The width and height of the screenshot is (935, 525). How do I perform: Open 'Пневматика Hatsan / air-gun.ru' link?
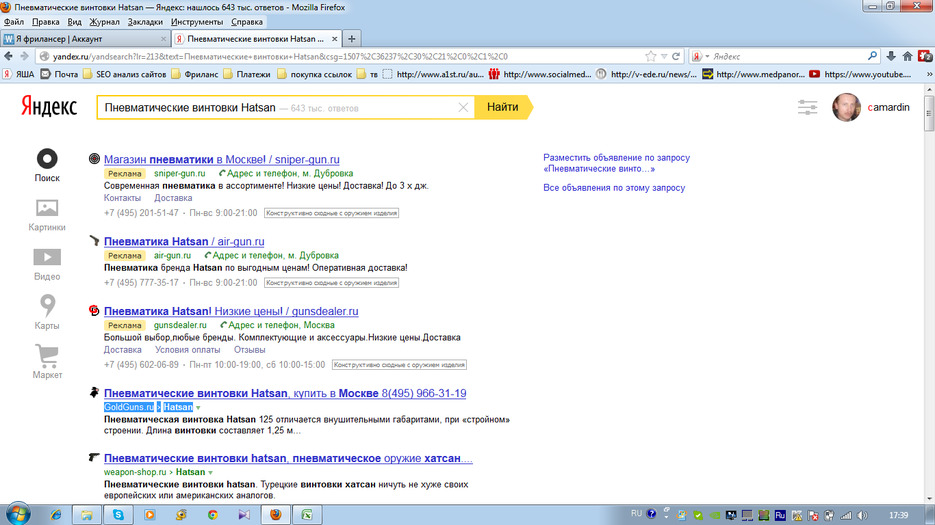[184, 242]
